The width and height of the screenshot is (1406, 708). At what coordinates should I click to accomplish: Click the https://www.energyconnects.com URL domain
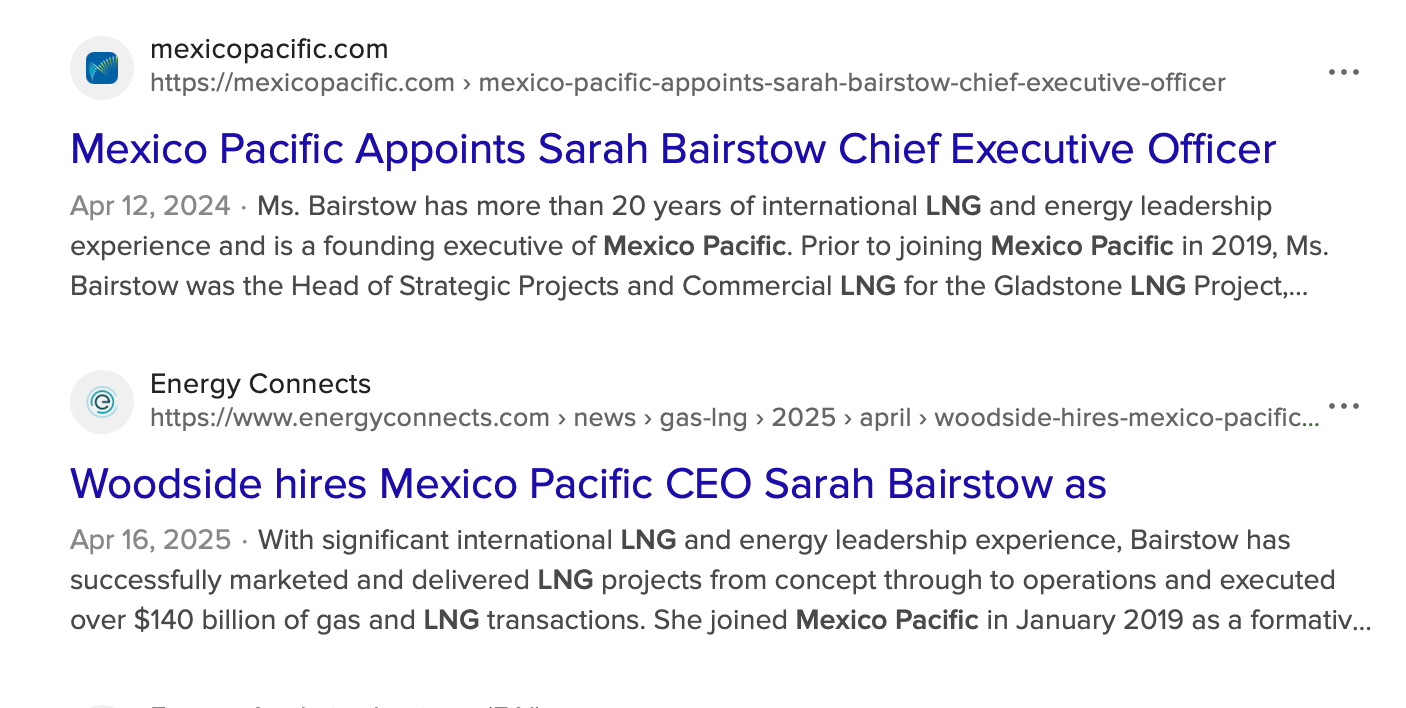coord(350,417)
